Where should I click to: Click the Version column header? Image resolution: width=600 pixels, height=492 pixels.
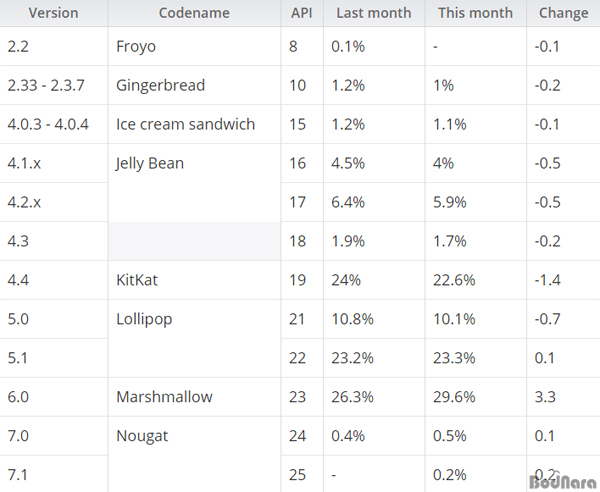(x=54, y=13)
